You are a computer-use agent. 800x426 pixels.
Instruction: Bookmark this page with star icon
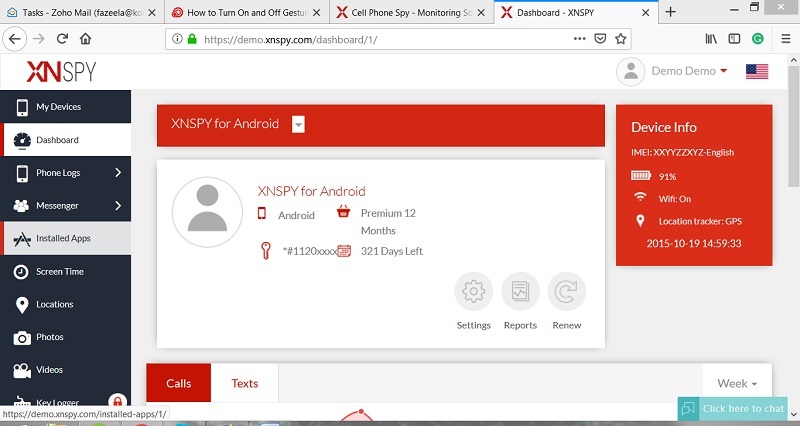pos(620,39)
